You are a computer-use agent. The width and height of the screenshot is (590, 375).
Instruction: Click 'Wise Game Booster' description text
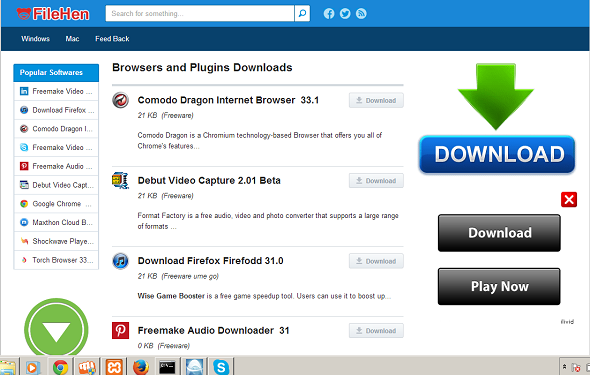coord(264,296)
